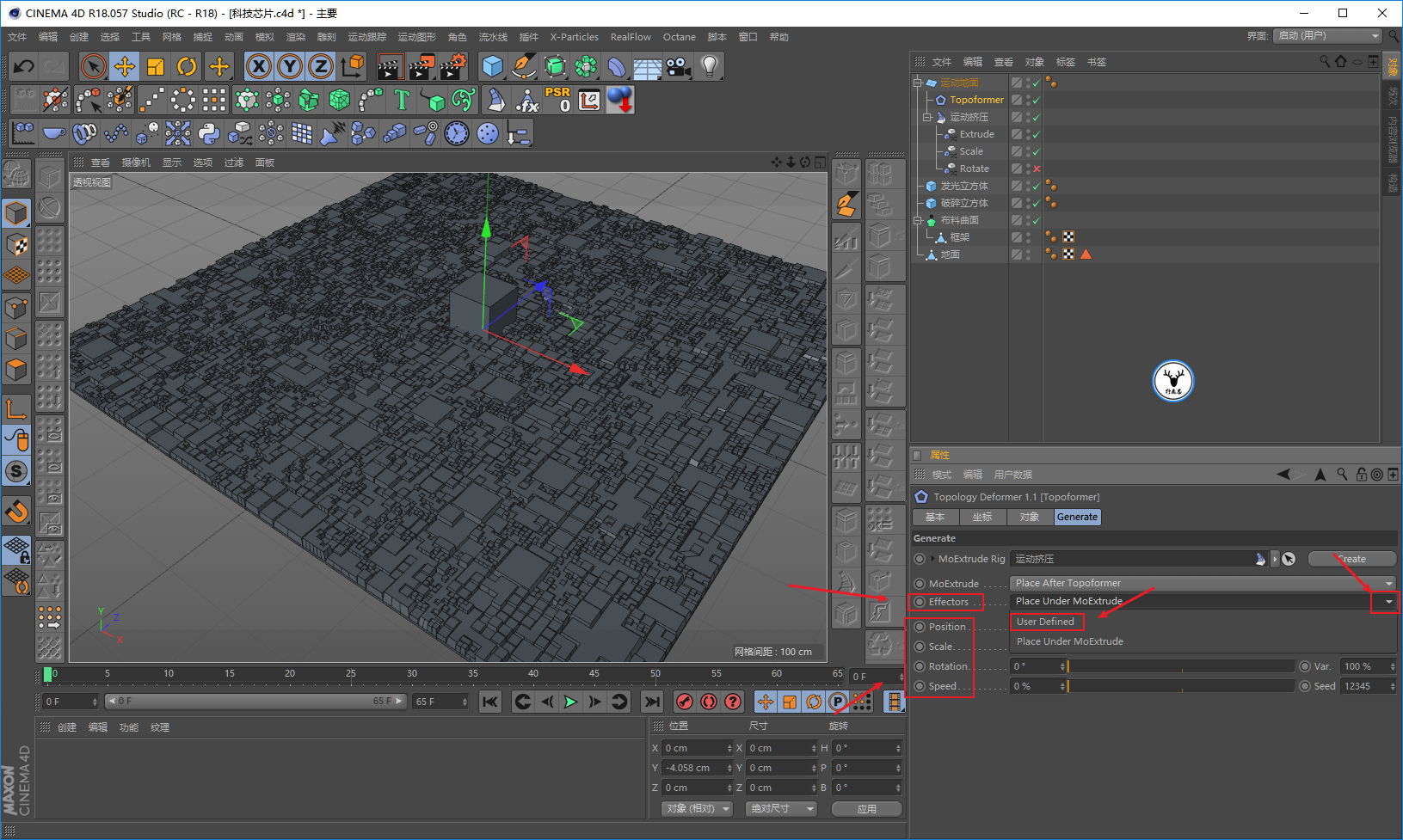
Task: Open the 绝对尺寸 size mode dropdown
Action: point(781,808)
